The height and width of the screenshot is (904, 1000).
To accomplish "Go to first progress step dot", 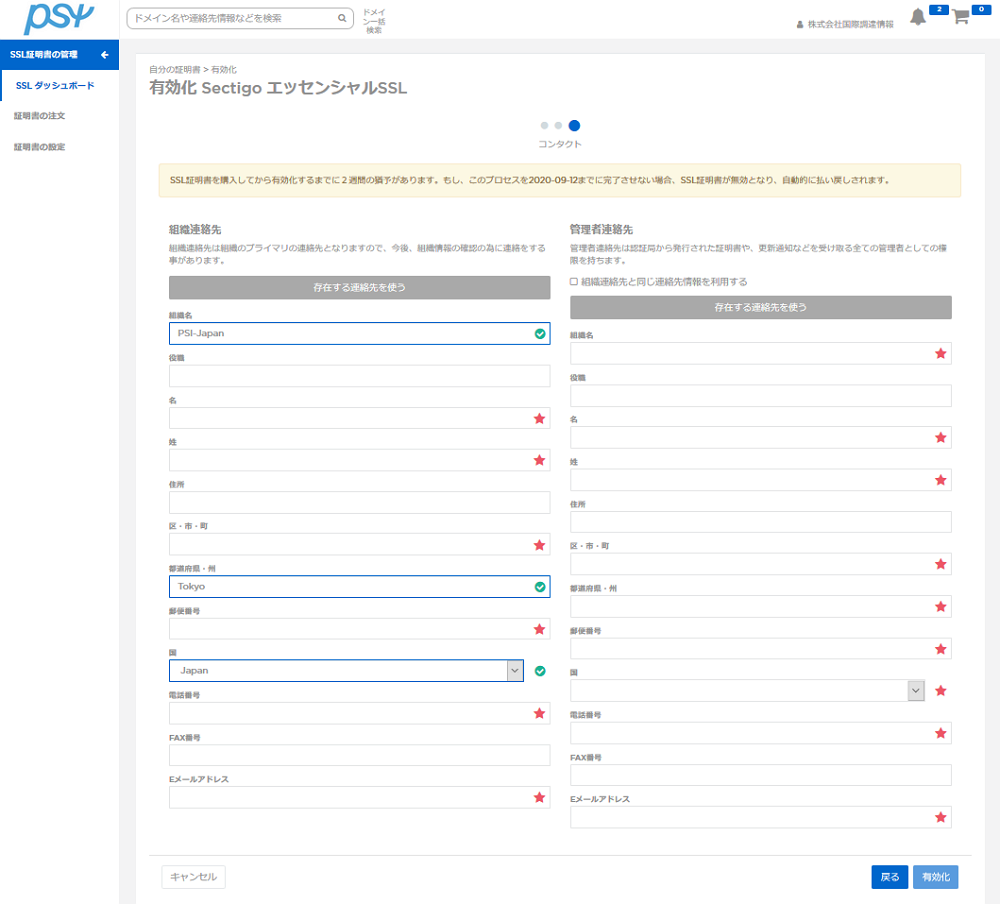I will click(544, 126).
